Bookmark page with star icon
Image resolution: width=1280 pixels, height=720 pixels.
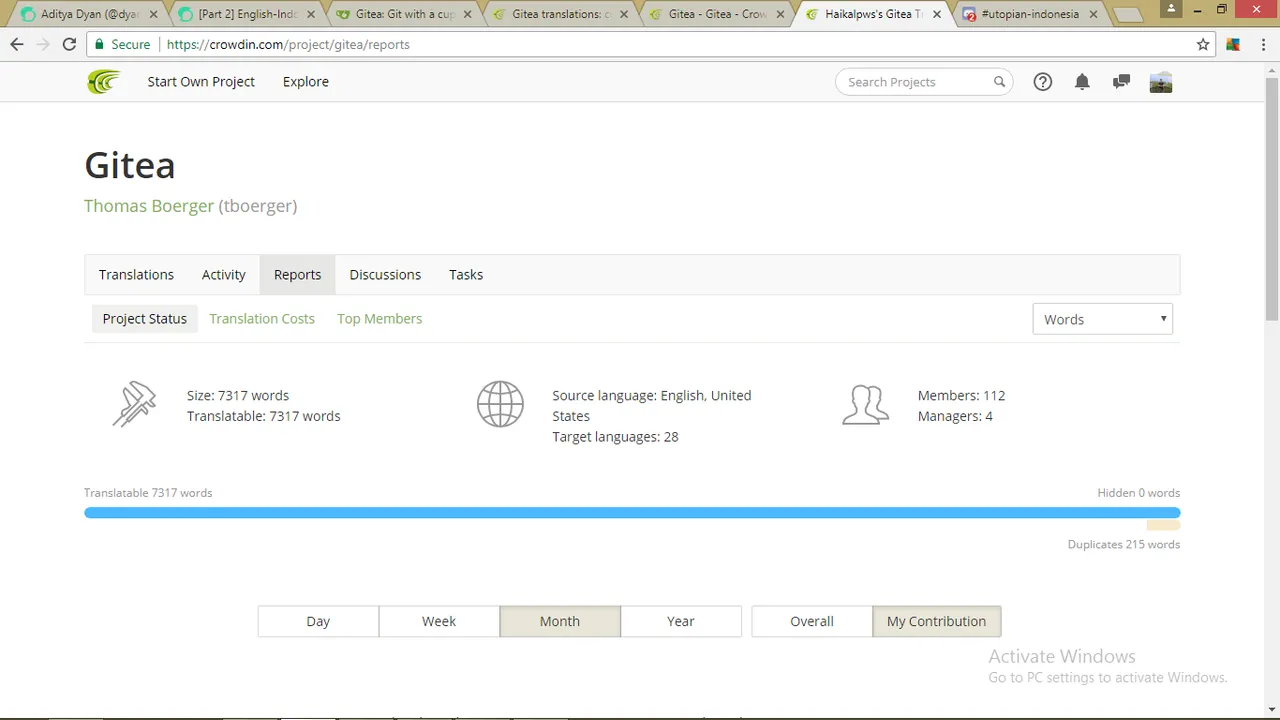(x=1203, y=44)
